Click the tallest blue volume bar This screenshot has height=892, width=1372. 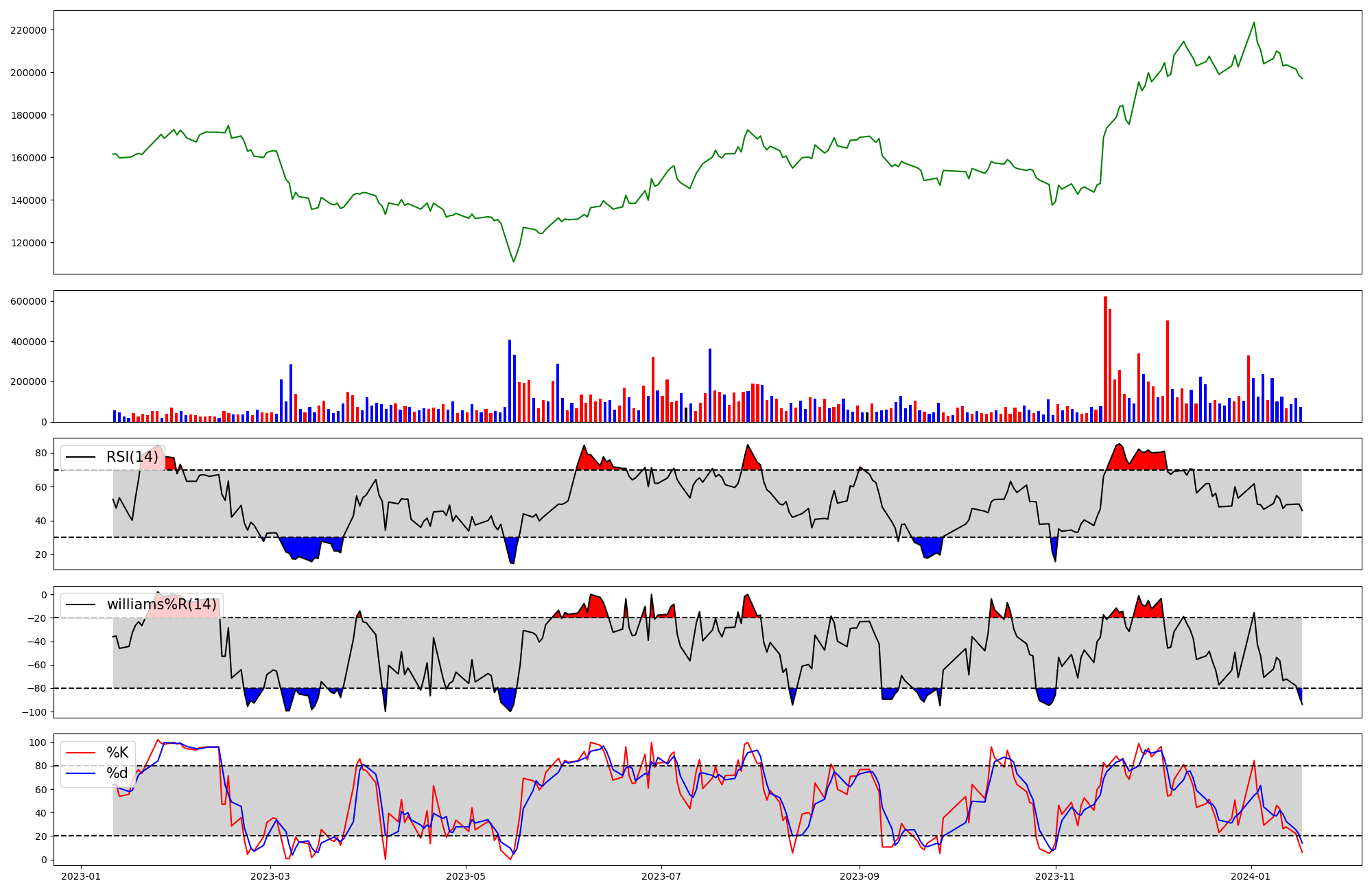[x=510, y=381]
